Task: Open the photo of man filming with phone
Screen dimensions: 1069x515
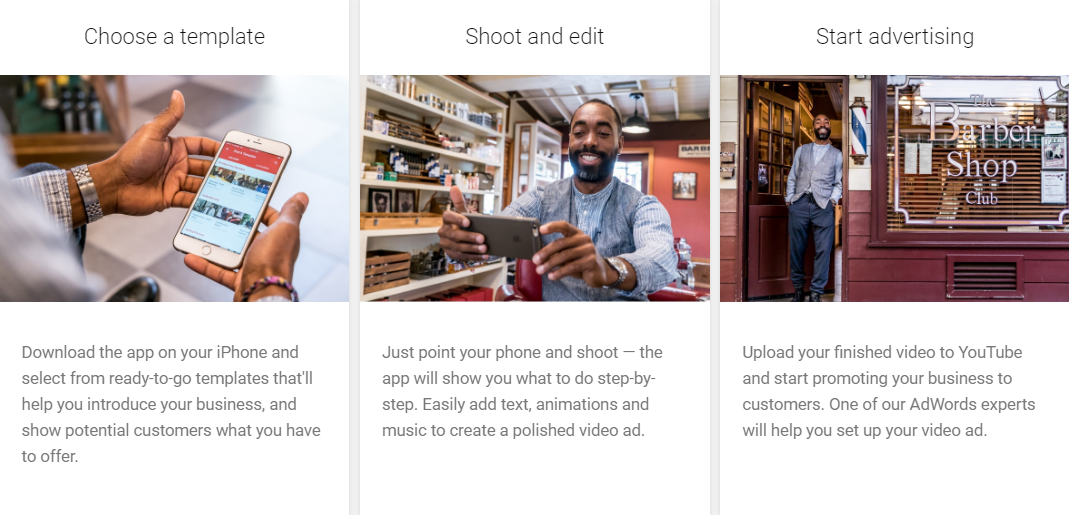Action: click(x=534, y=188)
